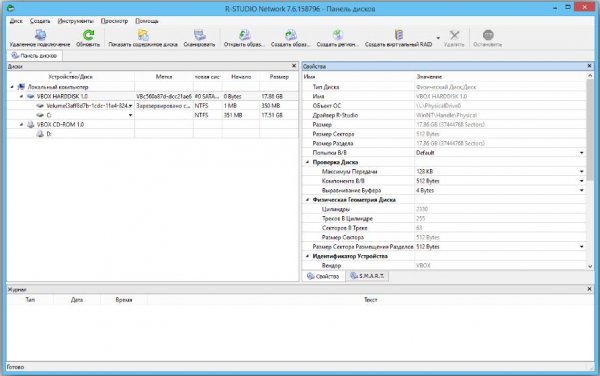Click the D: disc icon

click(40, 134)
